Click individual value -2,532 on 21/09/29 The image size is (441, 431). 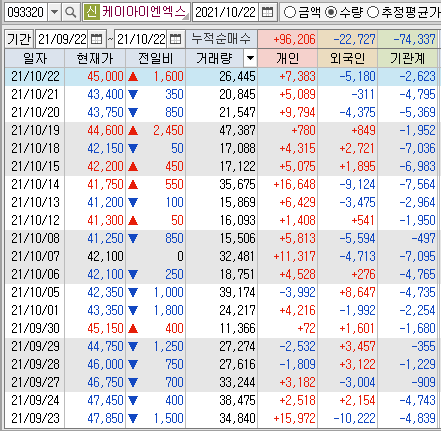(297, 347)
